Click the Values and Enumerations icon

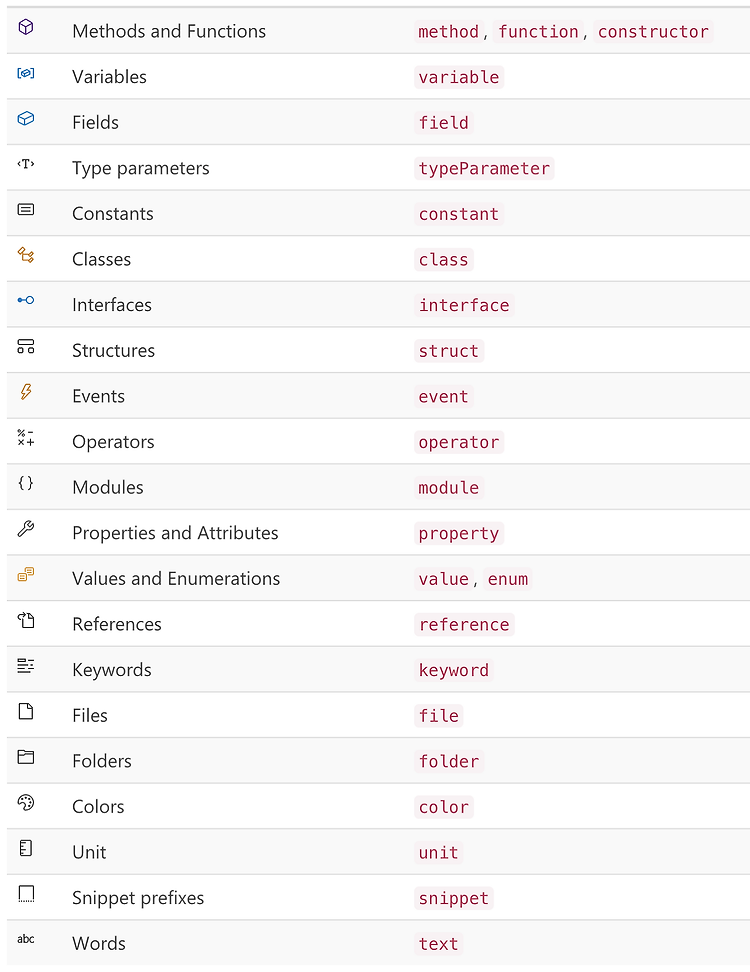tap(25, 575)
